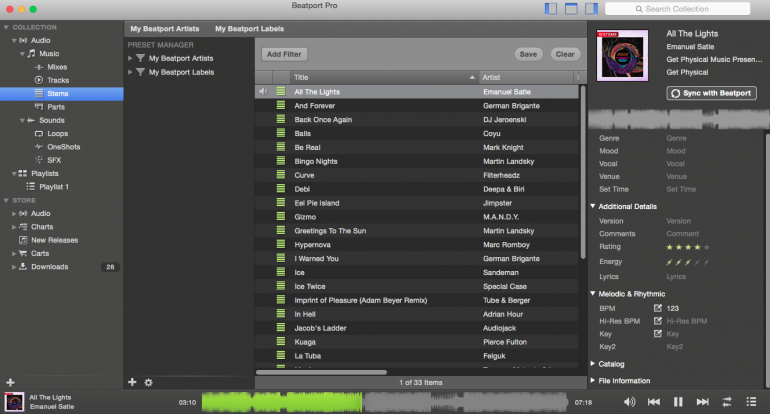Click Sync with Beatport button
This screenshot has width=770, height=414.
coord(712,93)
